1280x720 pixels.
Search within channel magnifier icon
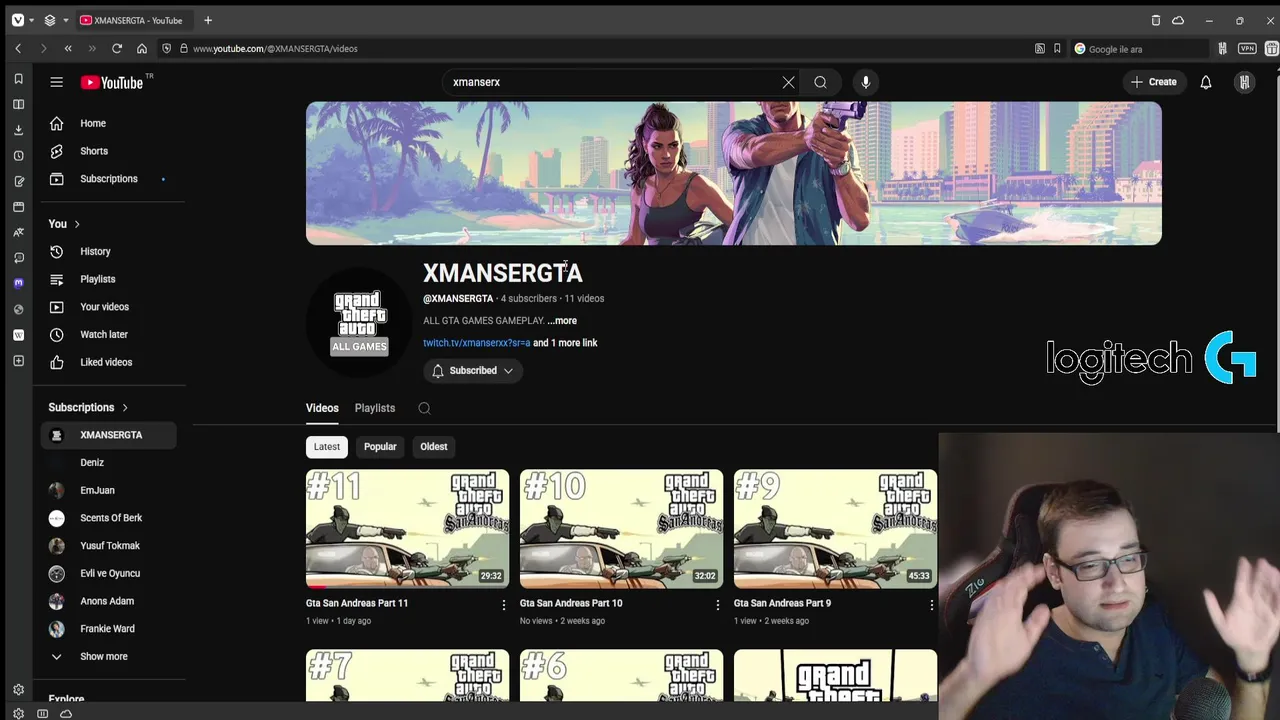(x=424, y=408)
